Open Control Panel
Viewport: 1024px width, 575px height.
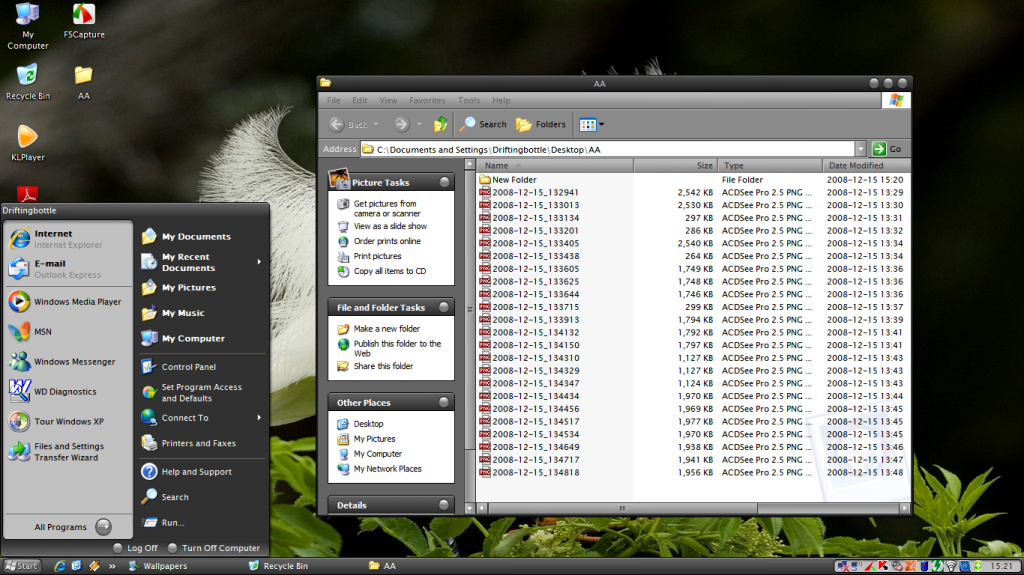(x=202, y=367)
